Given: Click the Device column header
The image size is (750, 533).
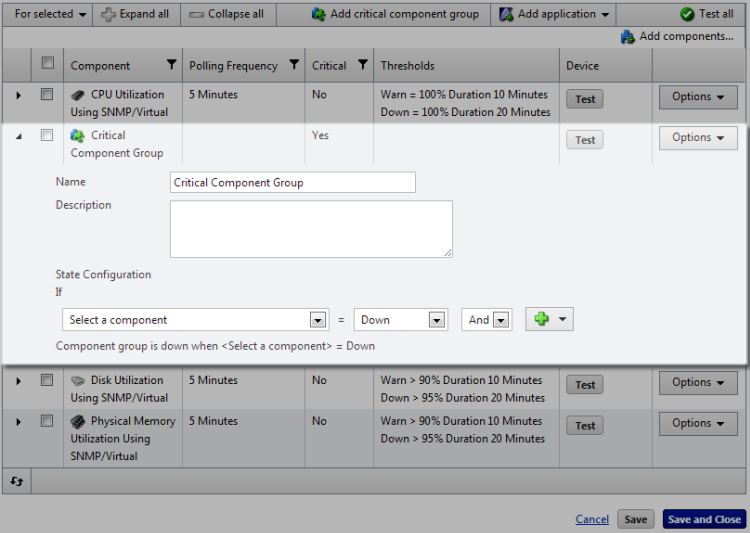Looking at the screenshot, I should pos(582,66).
